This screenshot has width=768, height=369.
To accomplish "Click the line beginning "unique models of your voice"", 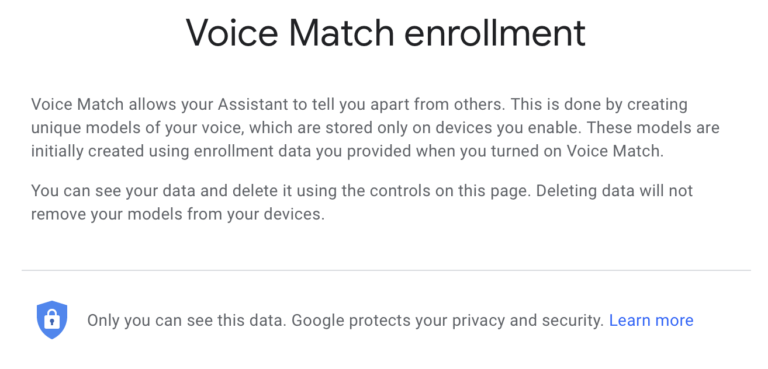I will (375, 128).
